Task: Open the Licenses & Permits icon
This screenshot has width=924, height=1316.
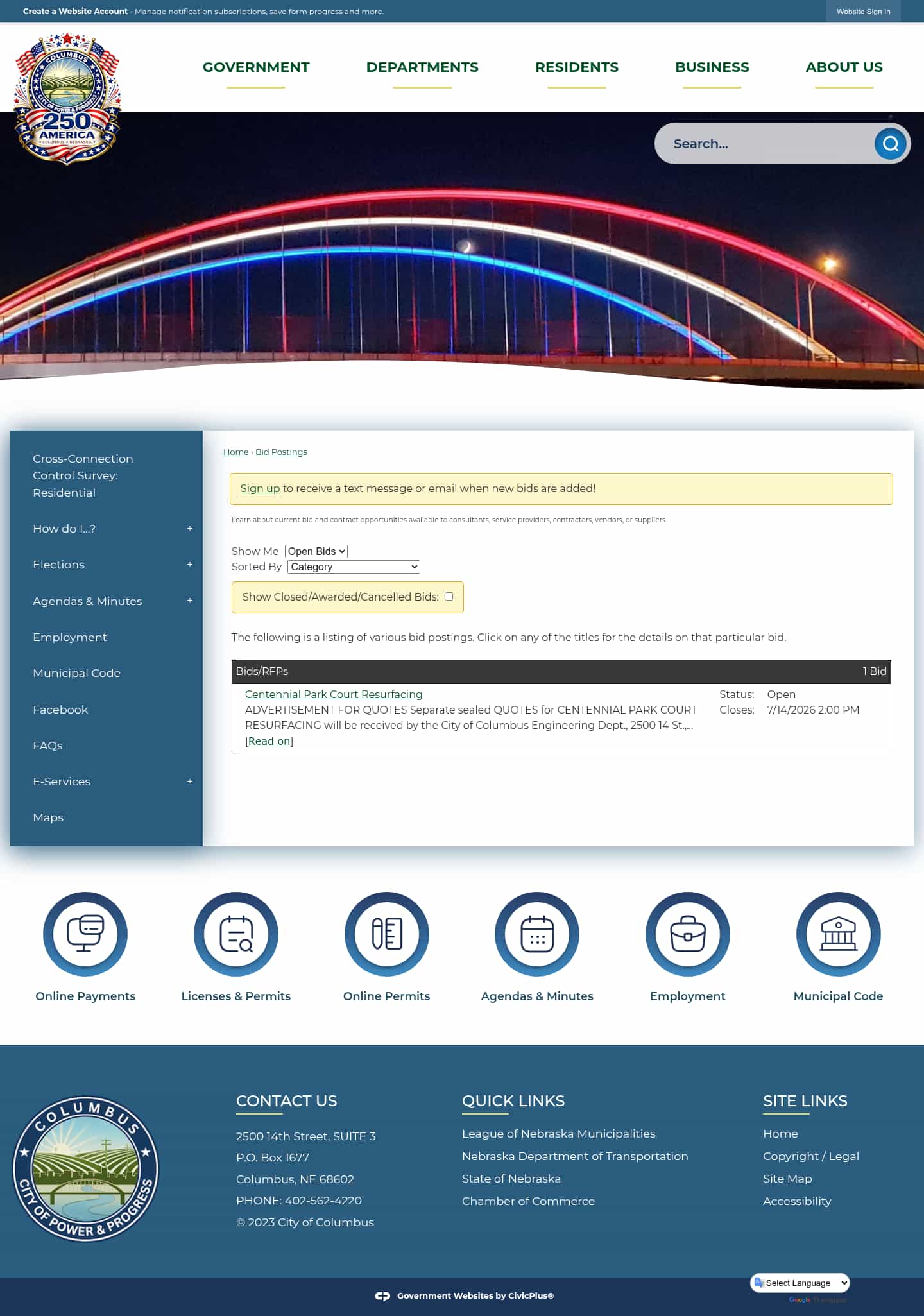Action: coord(236,934)
